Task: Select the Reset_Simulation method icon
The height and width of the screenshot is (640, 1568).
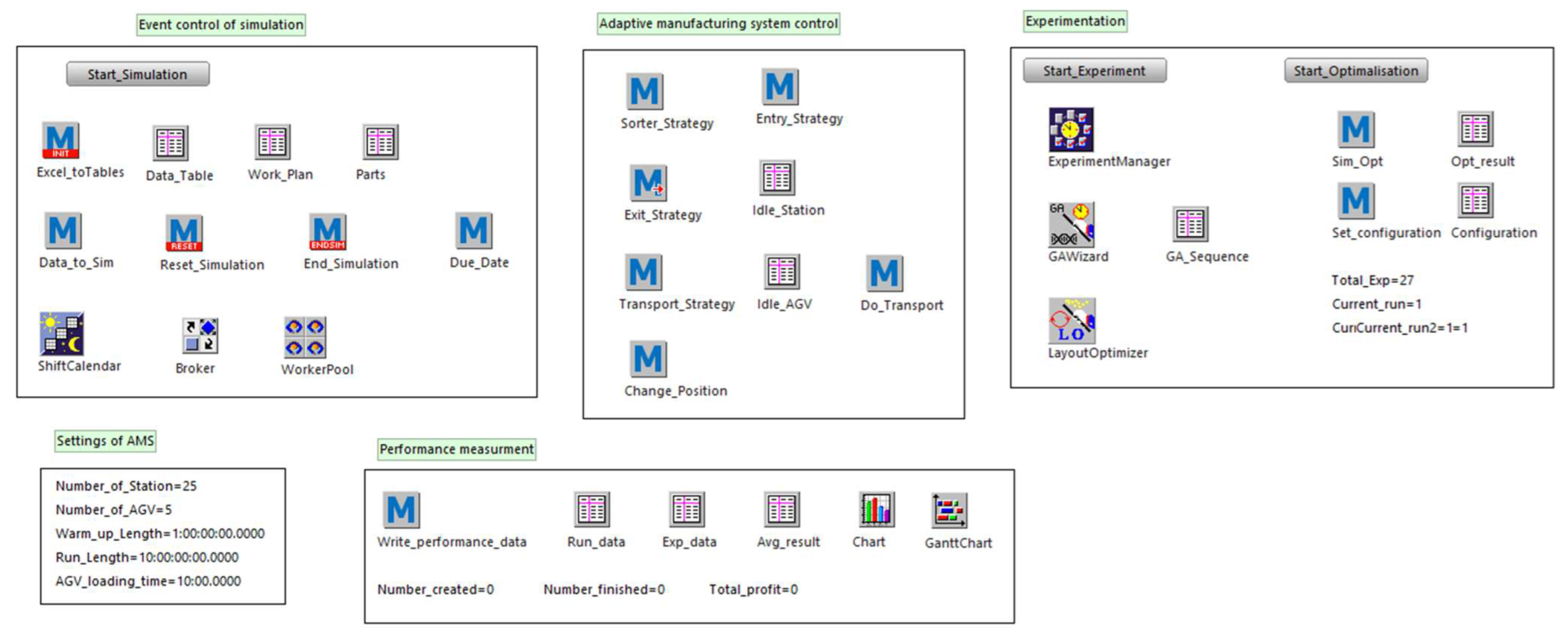Action: [x=184, y=233]
